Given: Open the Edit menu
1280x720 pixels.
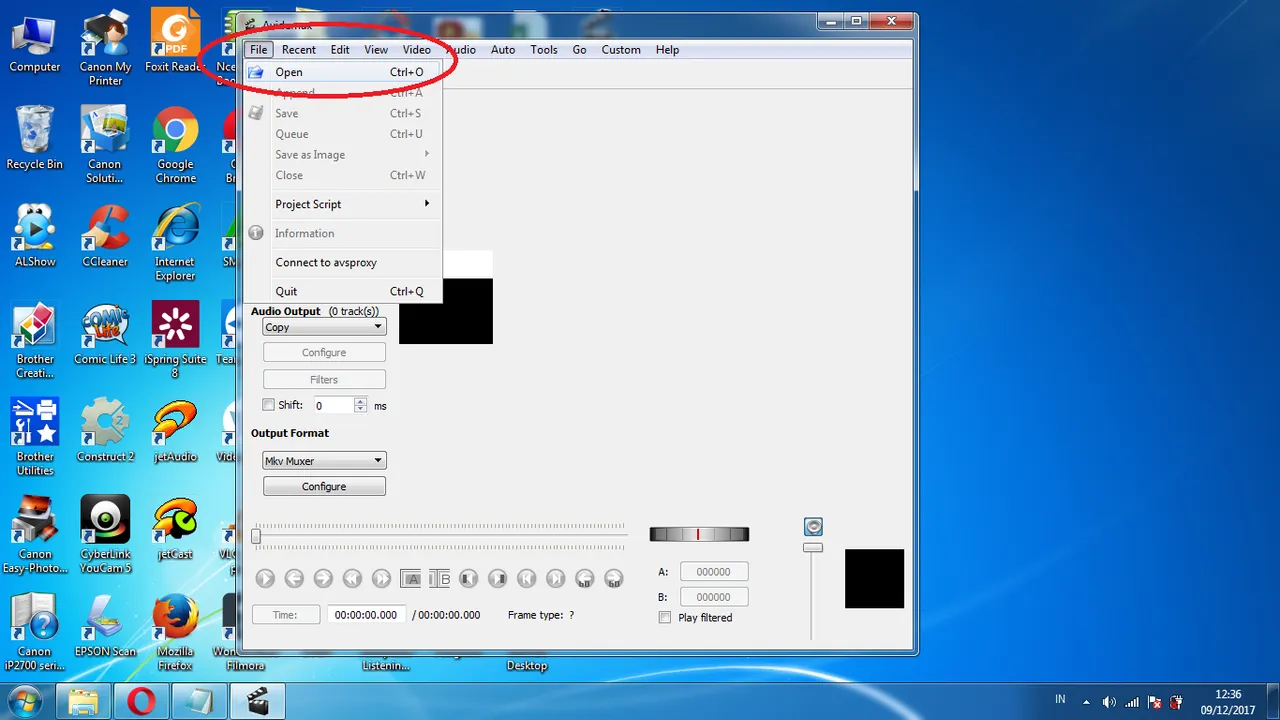Looking at the screenshot, I should [340, 50].
